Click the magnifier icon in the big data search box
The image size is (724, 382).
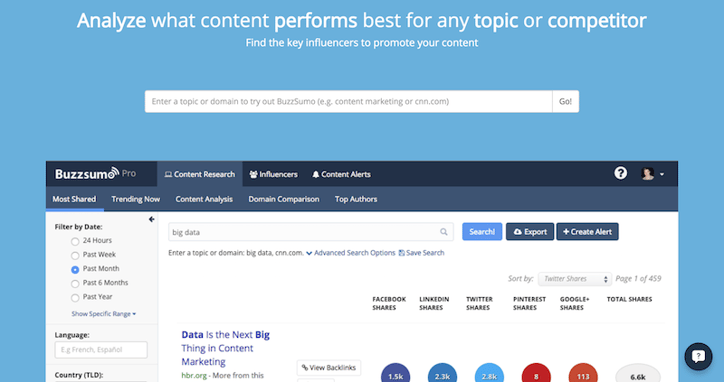tap(443, 232)
